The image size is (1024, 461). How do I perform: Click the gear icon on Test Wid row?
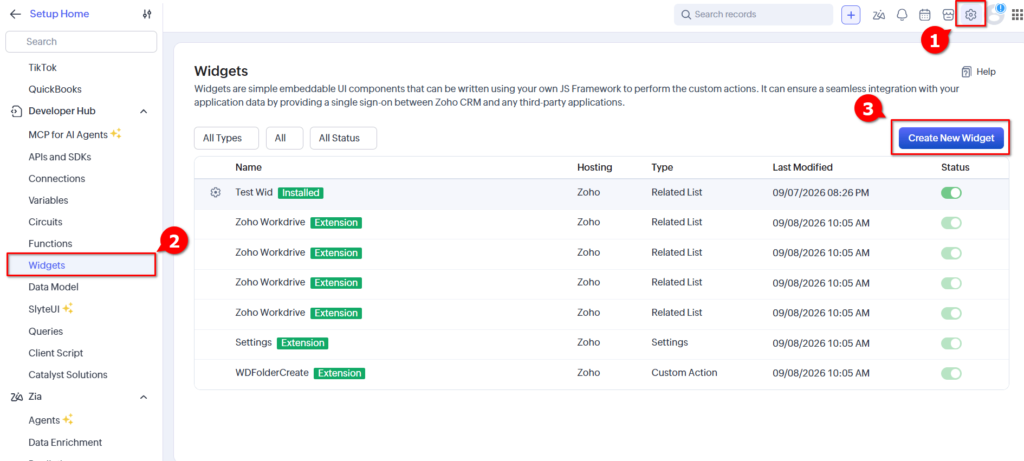[x=216, y=193]
